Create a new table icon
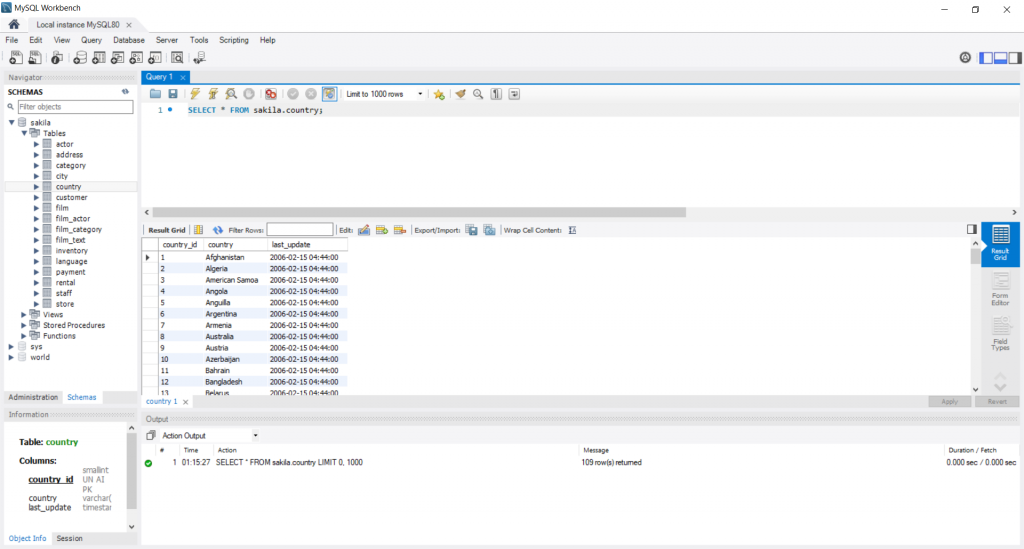Screen dimensions: 1024x549 [x=99, y=58]
